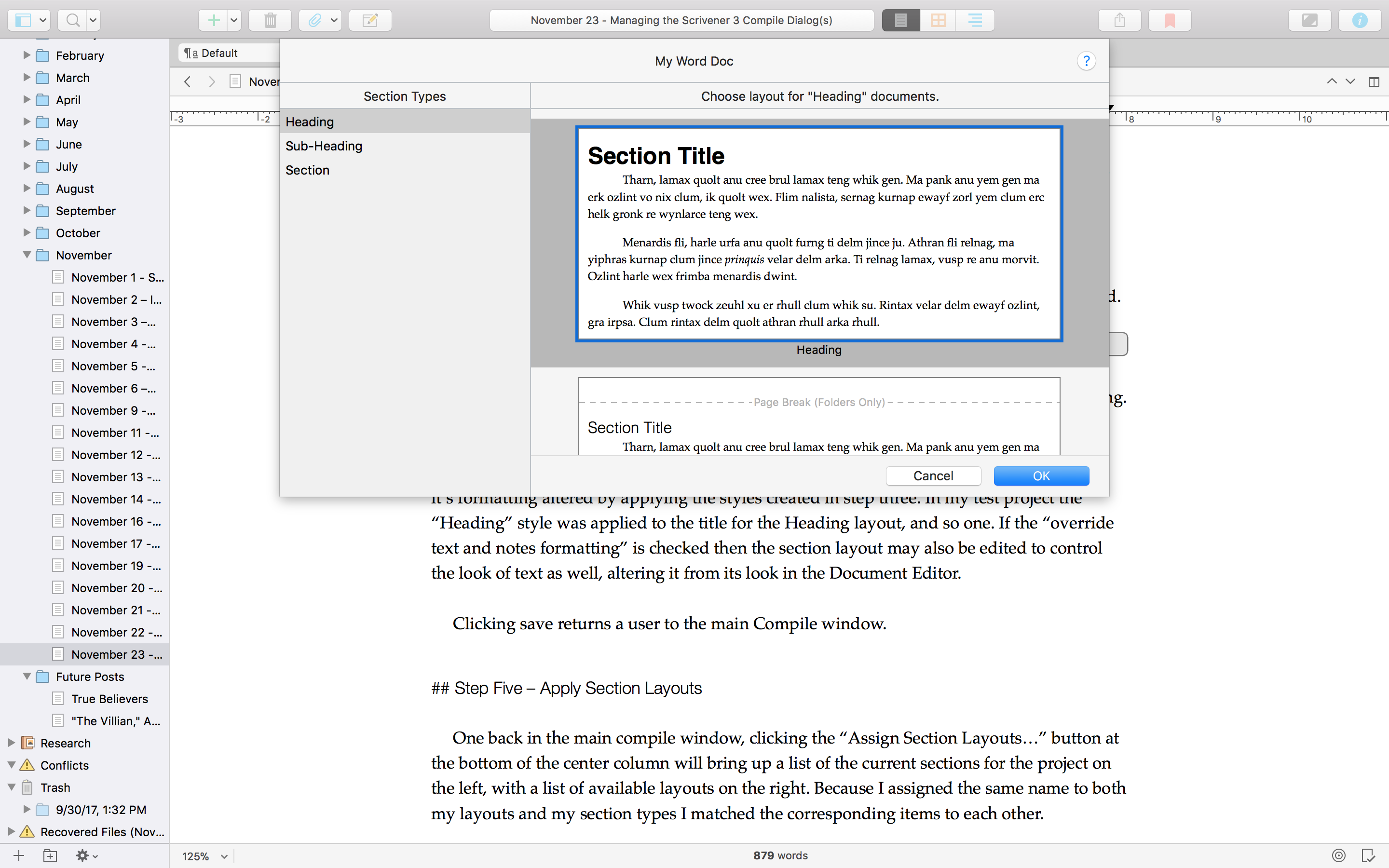Viewport: 1389px width, 868px height.
Task: Click the Quick Reference edit icon
Action: pyautogui.click(x=370, y=21)
